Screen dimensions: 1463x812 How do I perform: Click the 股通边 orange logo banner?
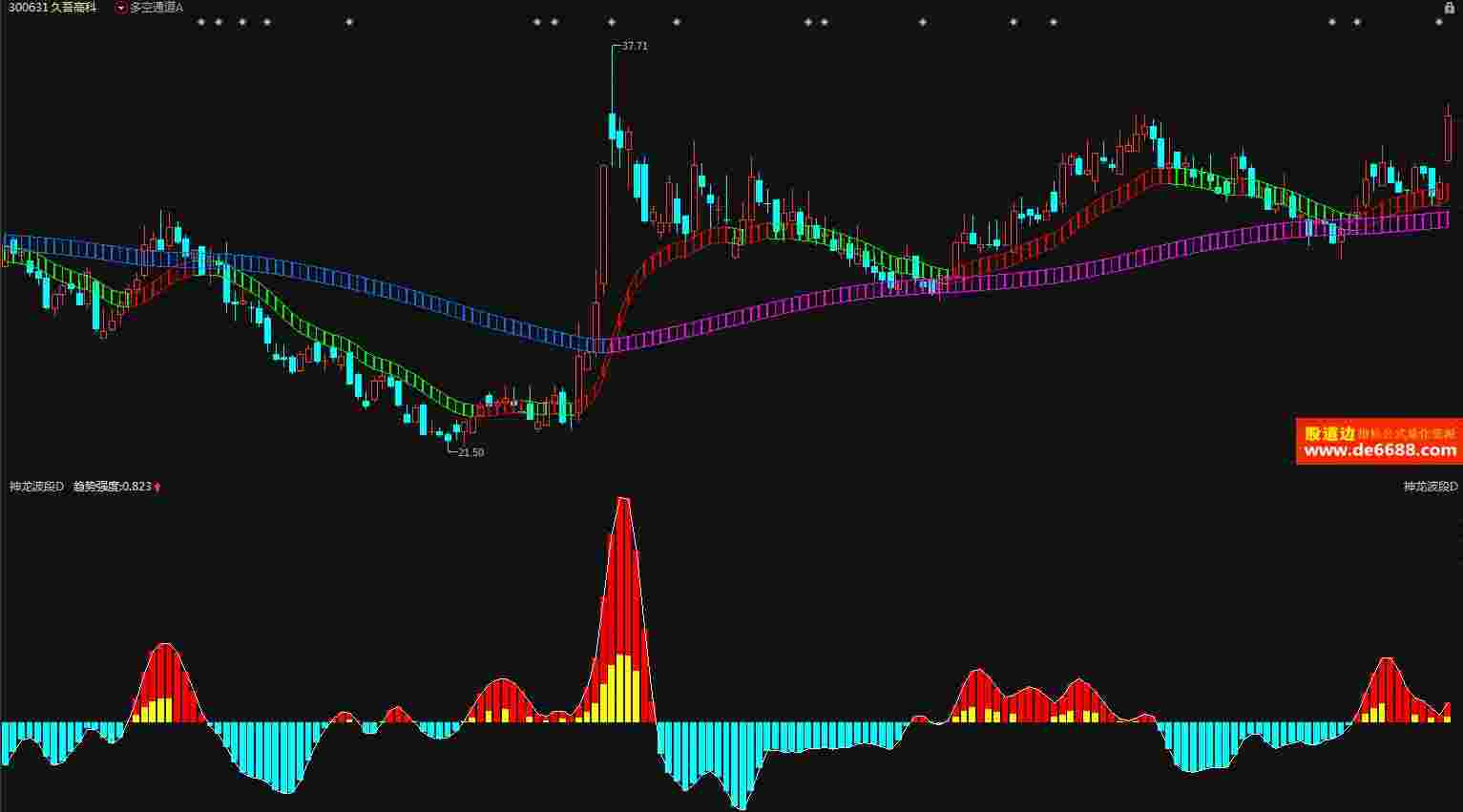[x=1330, y=434]
